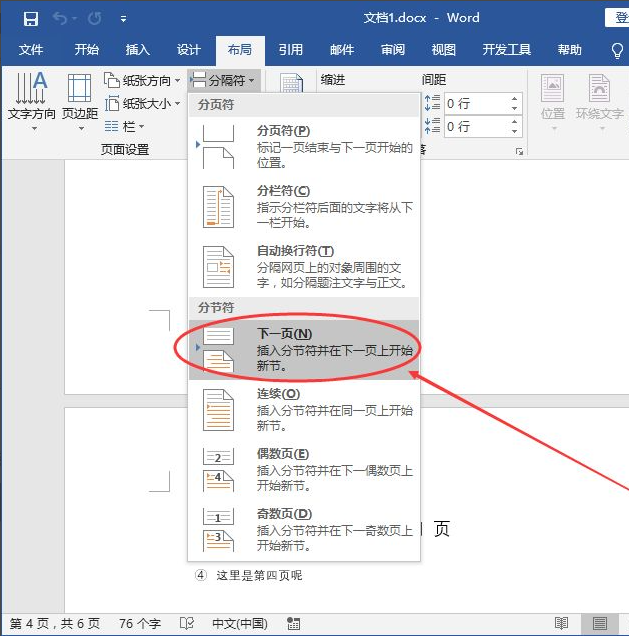Click the word count 76 个字
The height and width of the screenshot is (636, 629).
(x=140, y=623)
